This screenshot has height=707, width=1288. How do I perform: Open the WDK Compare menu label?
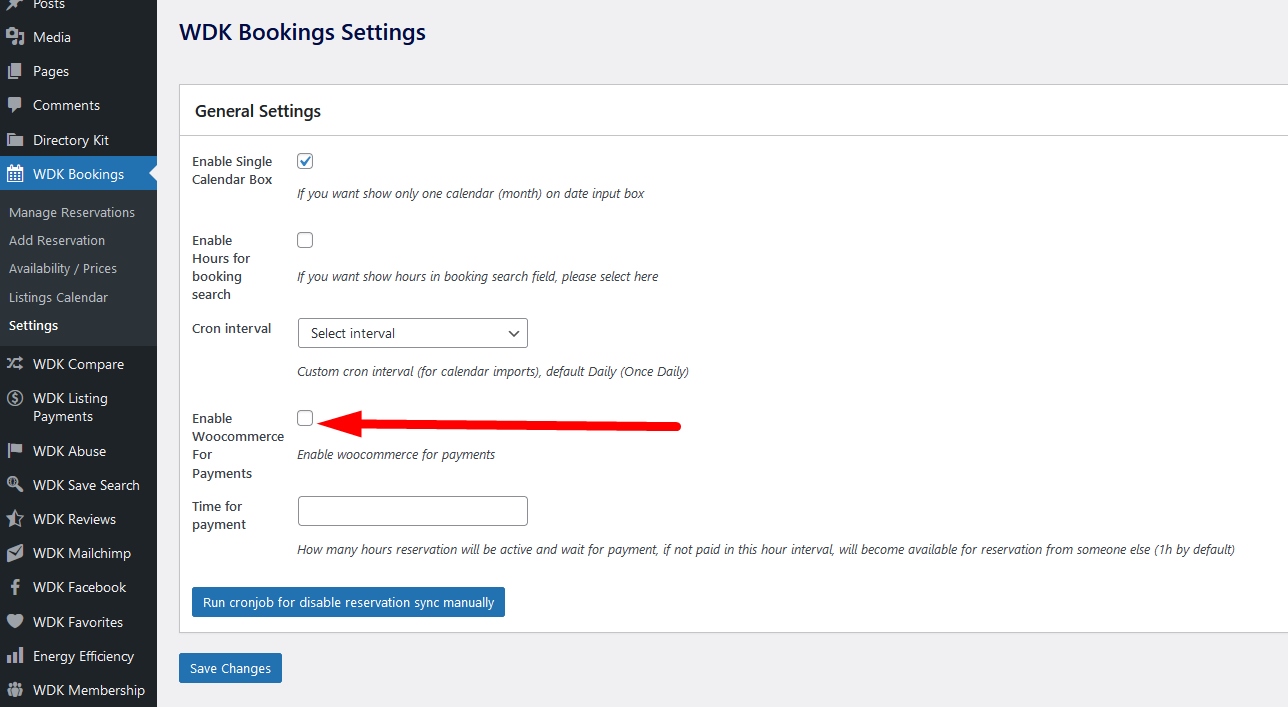(x=78, y=364)
